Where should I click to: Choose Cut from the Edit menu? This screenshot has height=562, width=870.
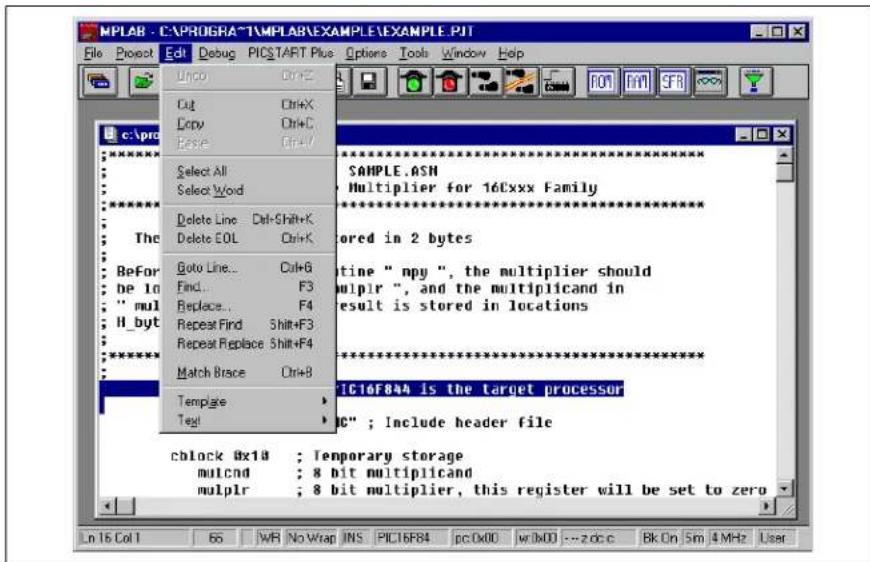[247, 105]
